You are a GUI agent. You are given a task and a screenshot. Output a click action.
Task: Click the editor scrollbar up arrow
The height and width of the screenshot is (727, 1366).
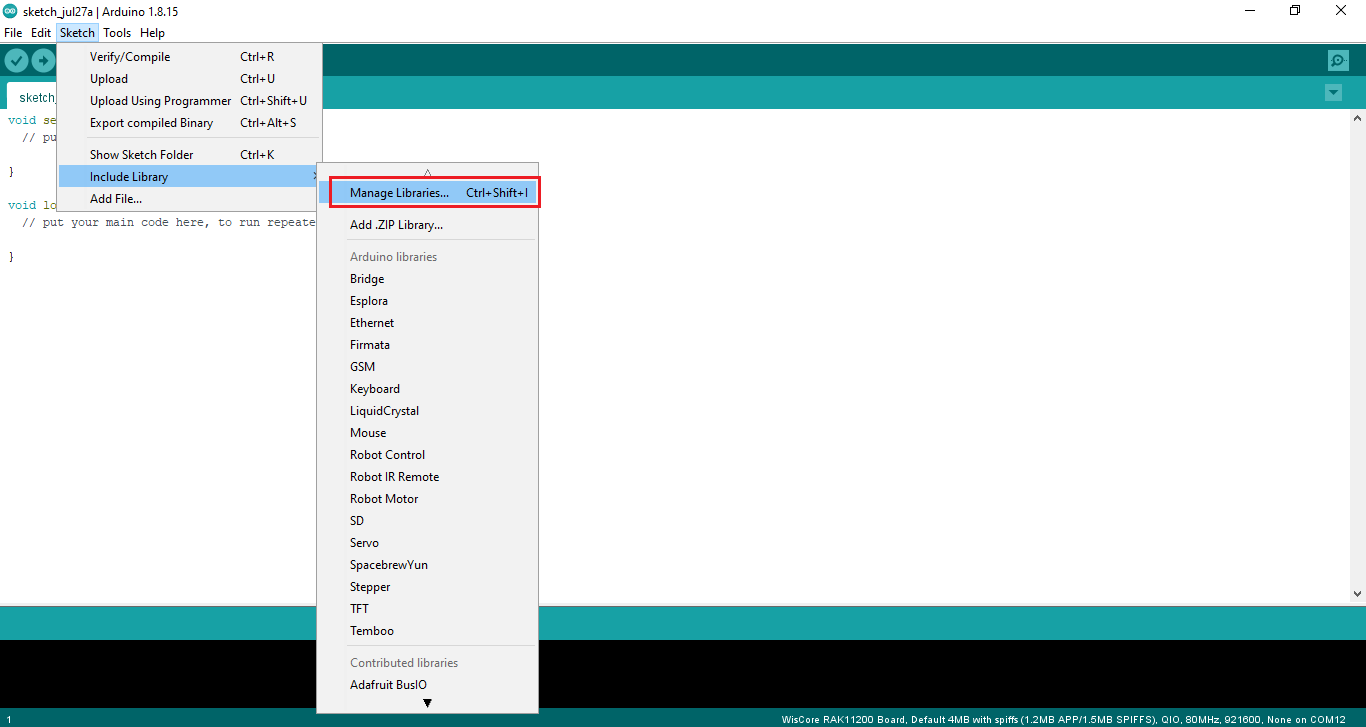(1357, 118)
